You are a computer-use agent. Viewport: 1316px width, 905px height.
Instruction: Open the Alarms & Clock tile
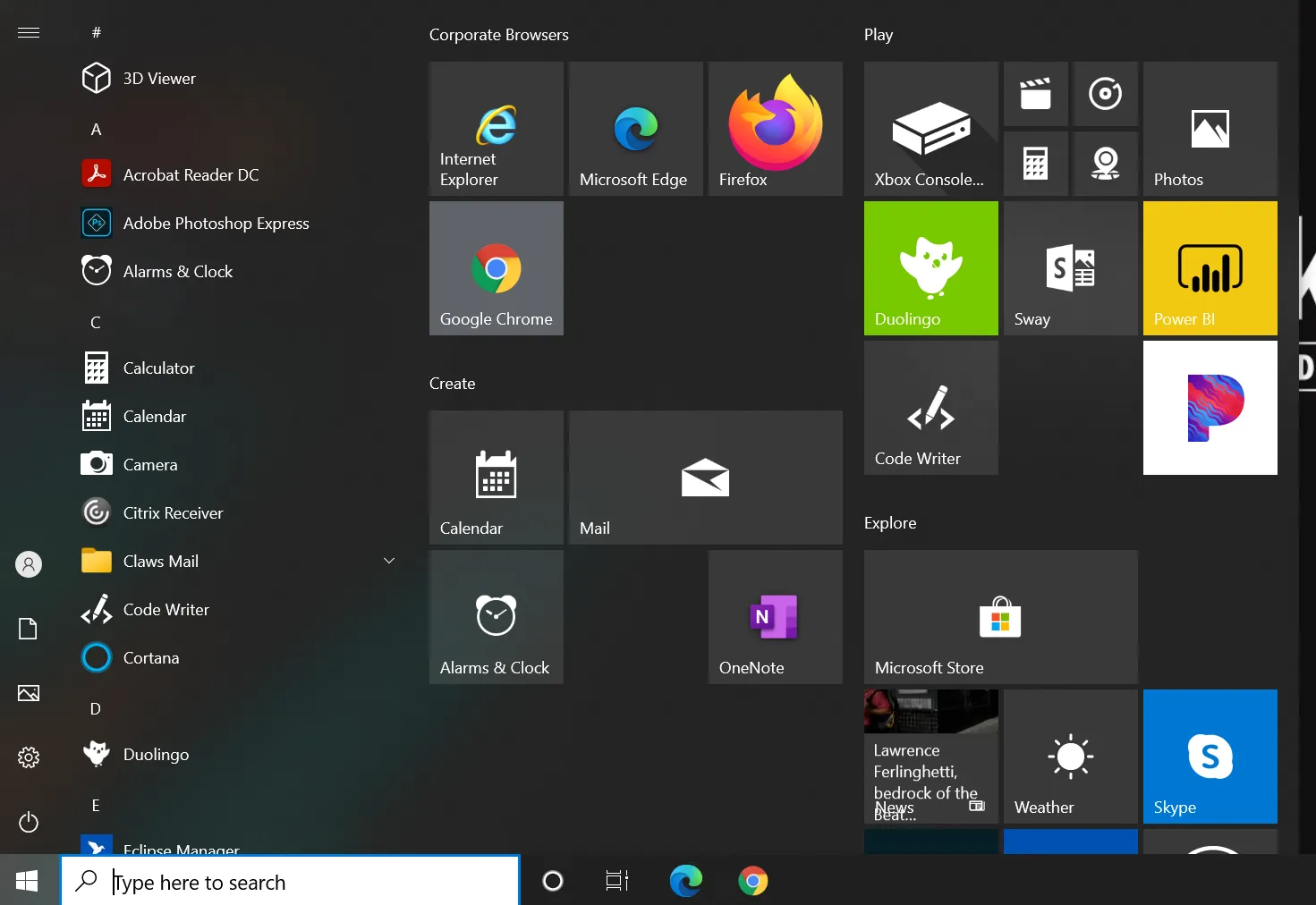click(497, 617)
